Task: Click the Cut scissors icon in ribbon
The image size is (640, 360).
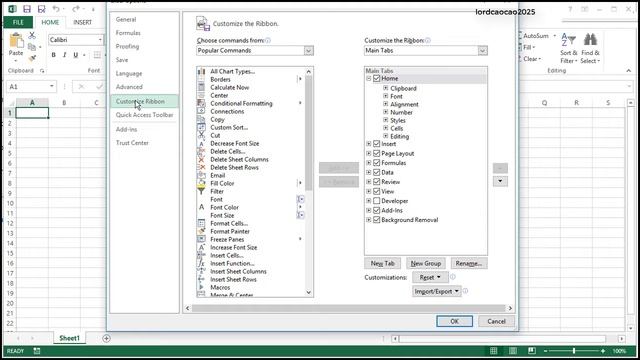Action: pyautogui.click(x=32, y=36)
